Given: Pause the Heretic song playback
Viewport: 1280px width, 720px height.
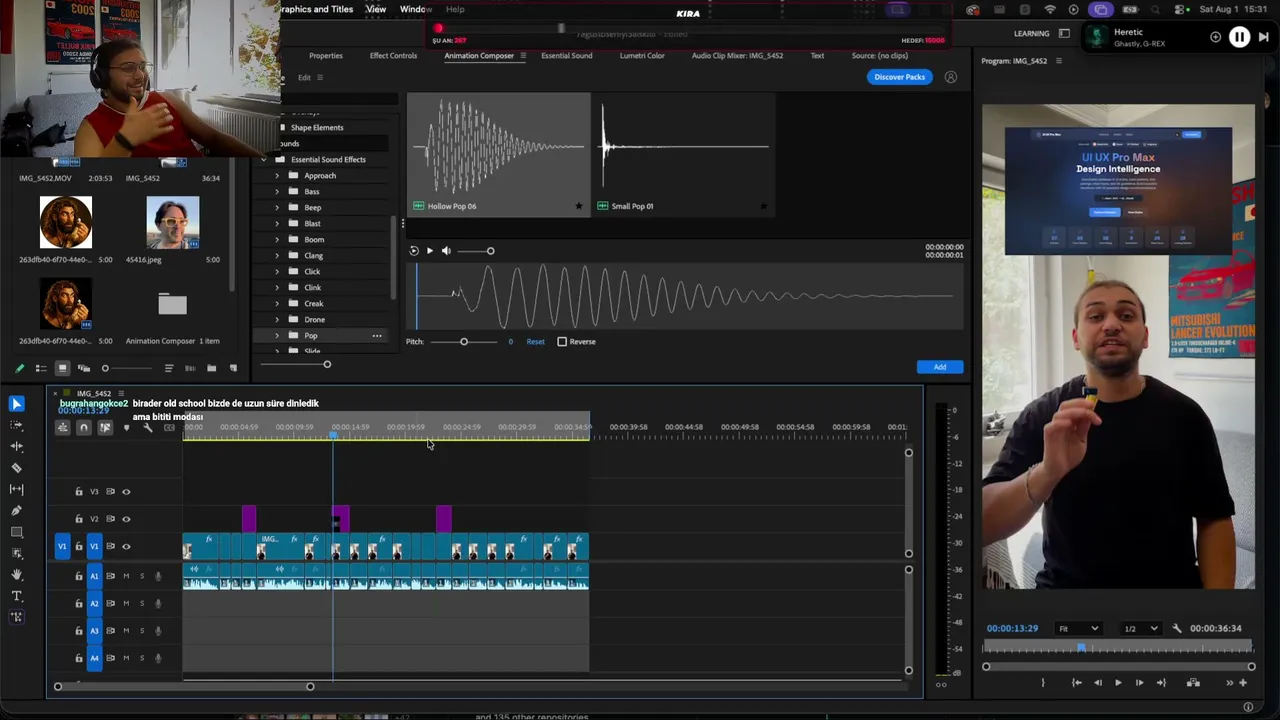Looking at the screenshot, I should (x=1239, y=37).
